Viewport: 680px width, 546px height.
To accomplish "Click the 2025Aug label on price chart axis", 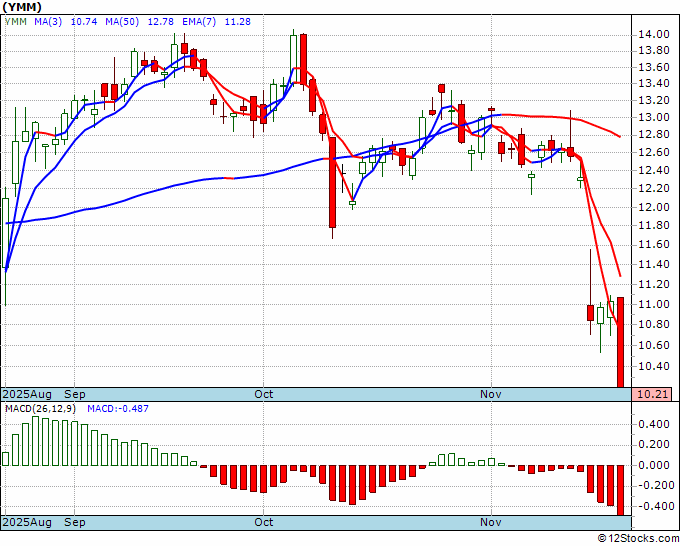I will pos(27,394).
